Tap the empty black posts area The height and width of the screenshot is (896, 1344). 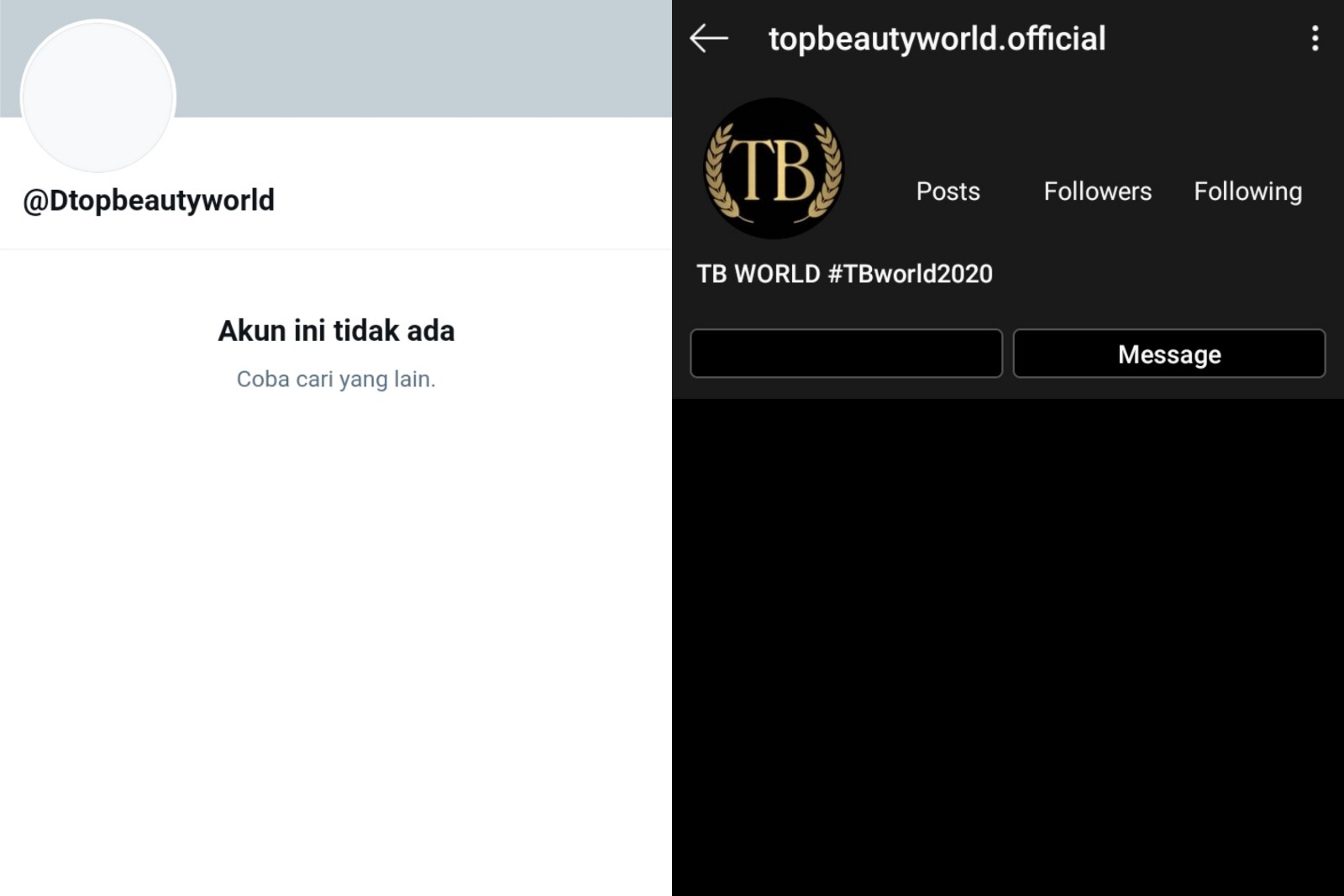point(1008,647)
